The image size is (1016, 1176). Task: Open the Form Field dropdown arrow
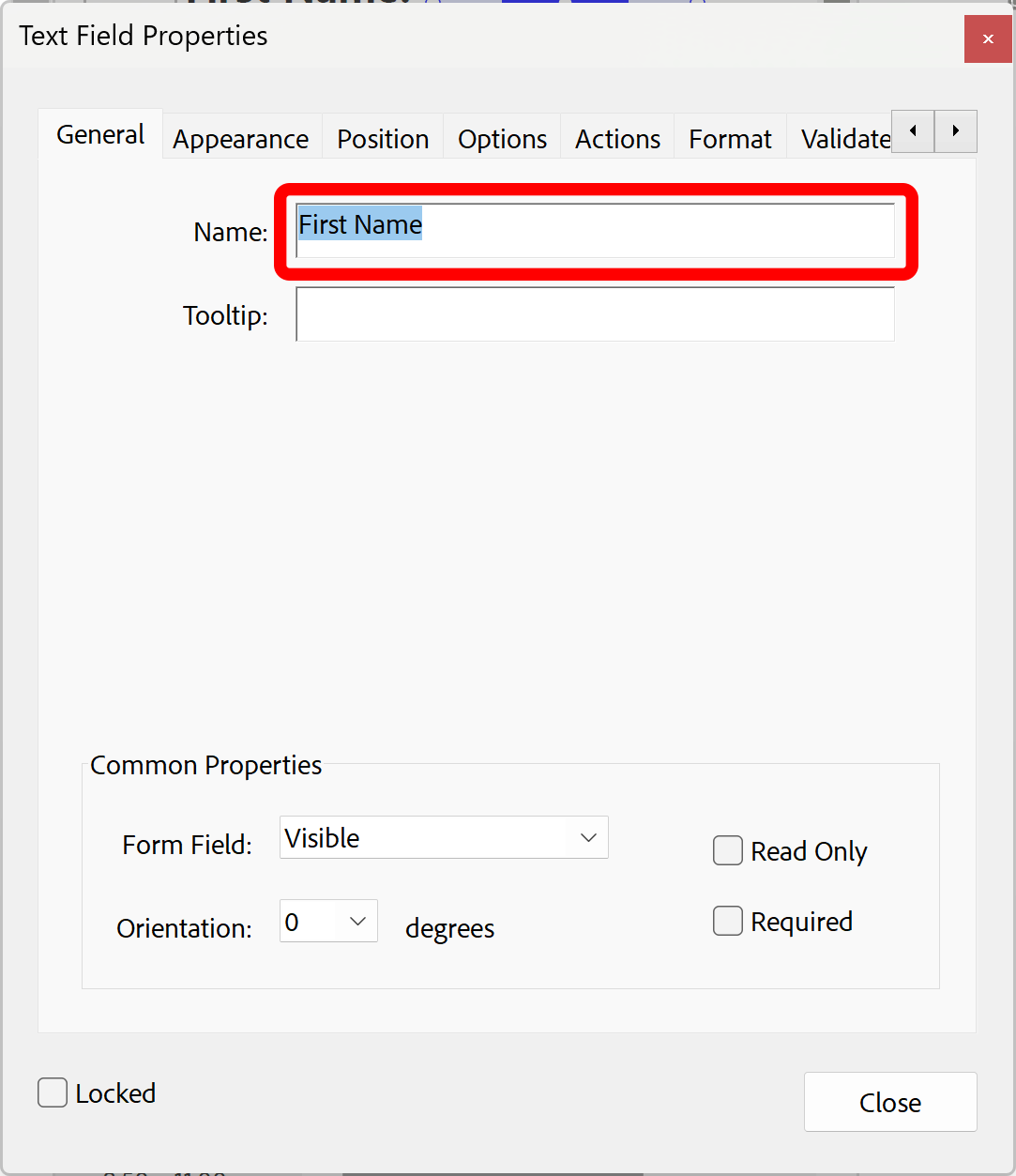[589, 837]
